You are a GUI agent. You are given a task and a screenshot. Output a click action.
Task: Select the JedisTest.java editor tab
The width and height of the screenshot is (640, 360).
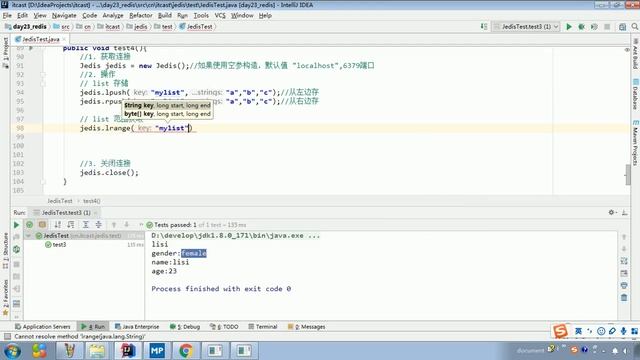coord(40,39)
